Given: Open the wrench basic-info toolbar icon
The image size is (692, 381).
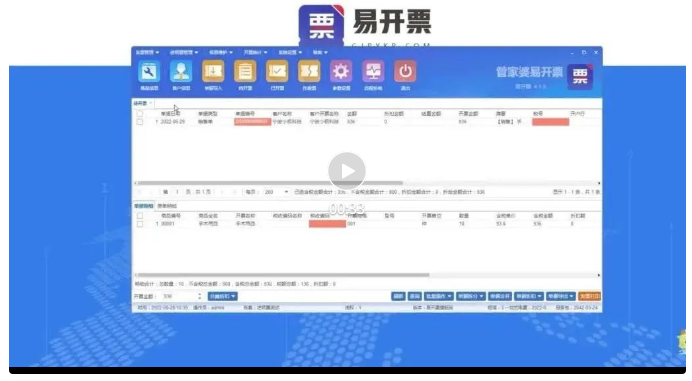Looking at the screenshot, I should tap(149, 72).
